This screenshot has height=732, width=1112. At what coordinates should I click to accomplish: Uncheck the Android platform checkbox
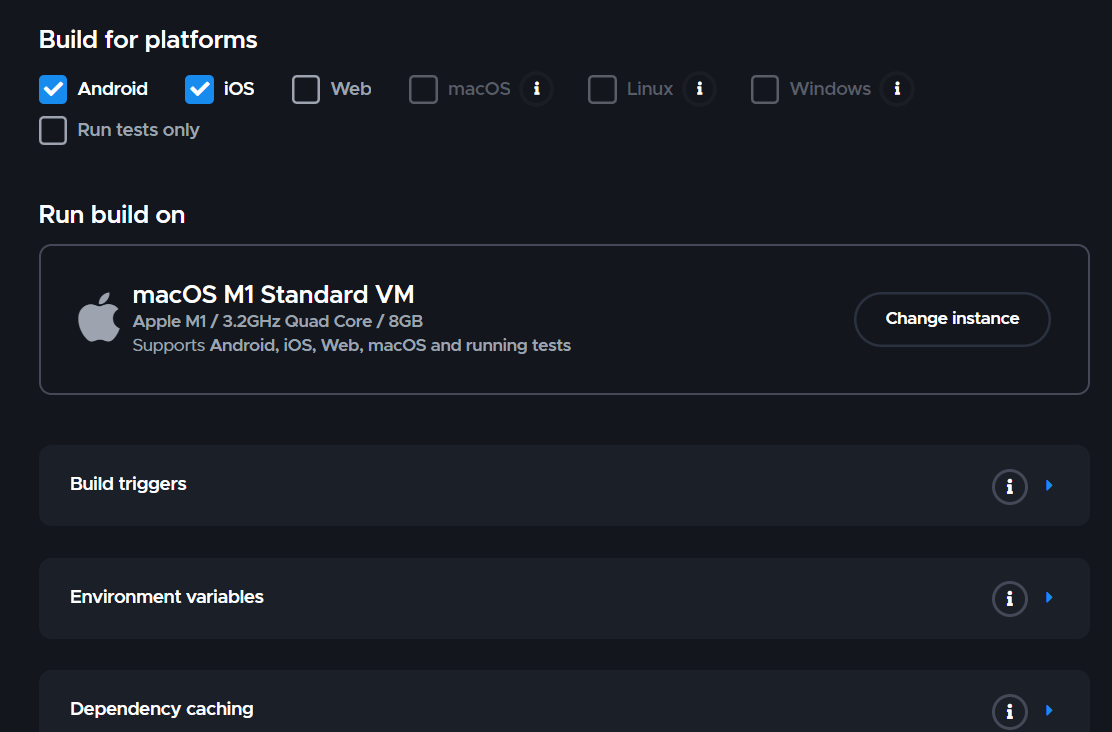(53, 89)
